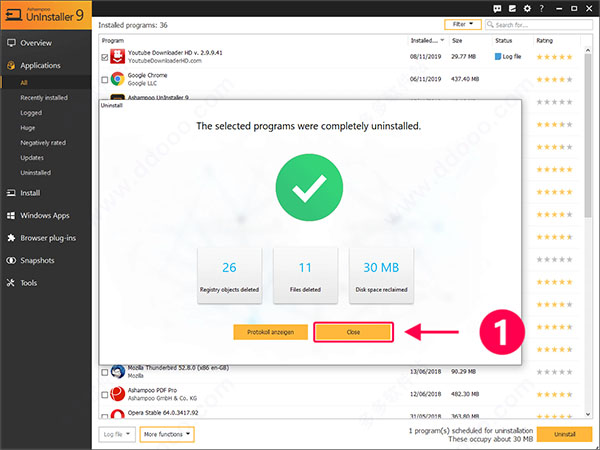Image resolution: width=600 pixels, height=450 pixels.
Task: Sort by the Size column header
Action: (457, 40)
